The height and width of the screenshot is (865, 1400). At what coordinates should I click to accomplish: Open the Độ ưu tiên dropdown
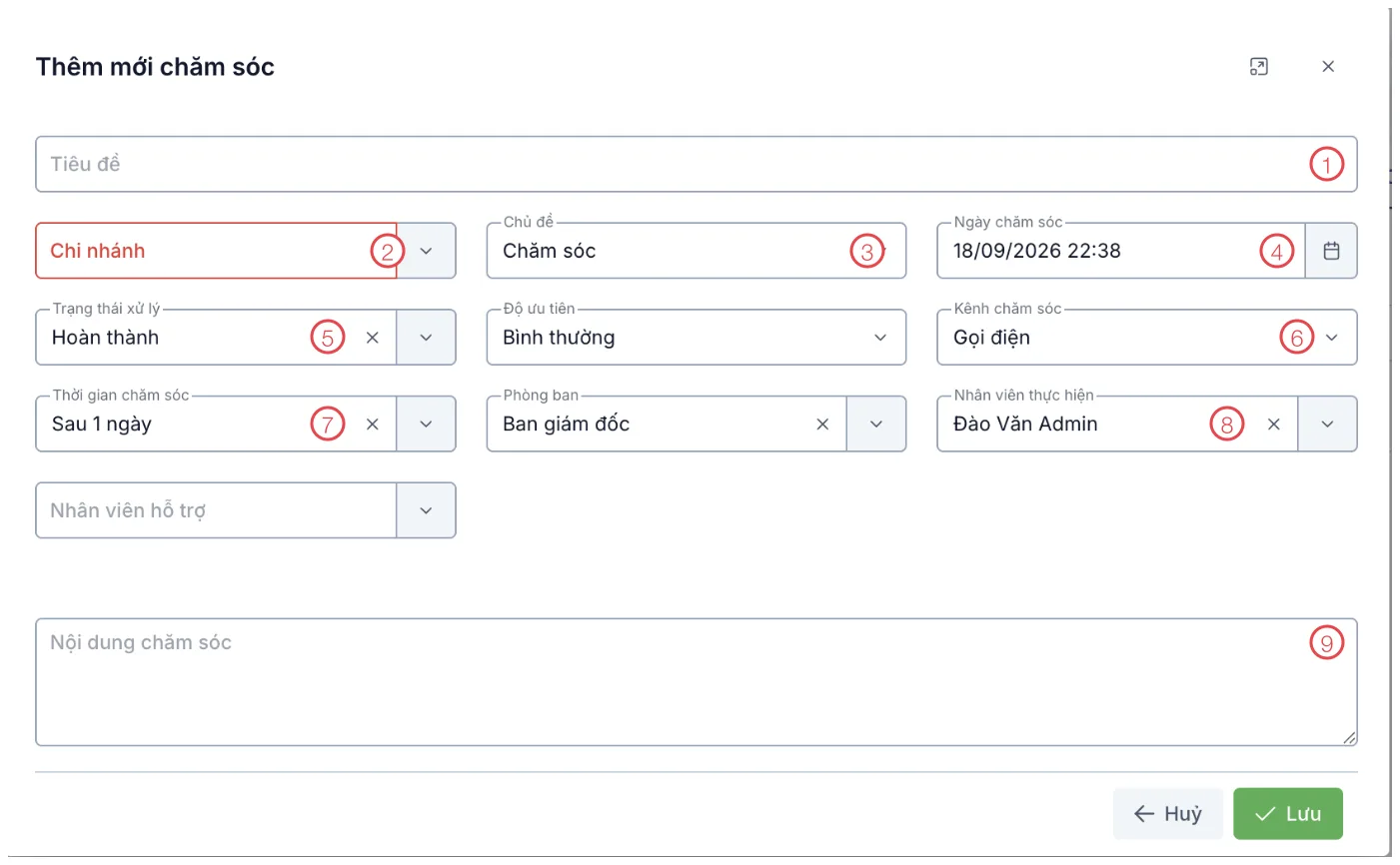880,338
